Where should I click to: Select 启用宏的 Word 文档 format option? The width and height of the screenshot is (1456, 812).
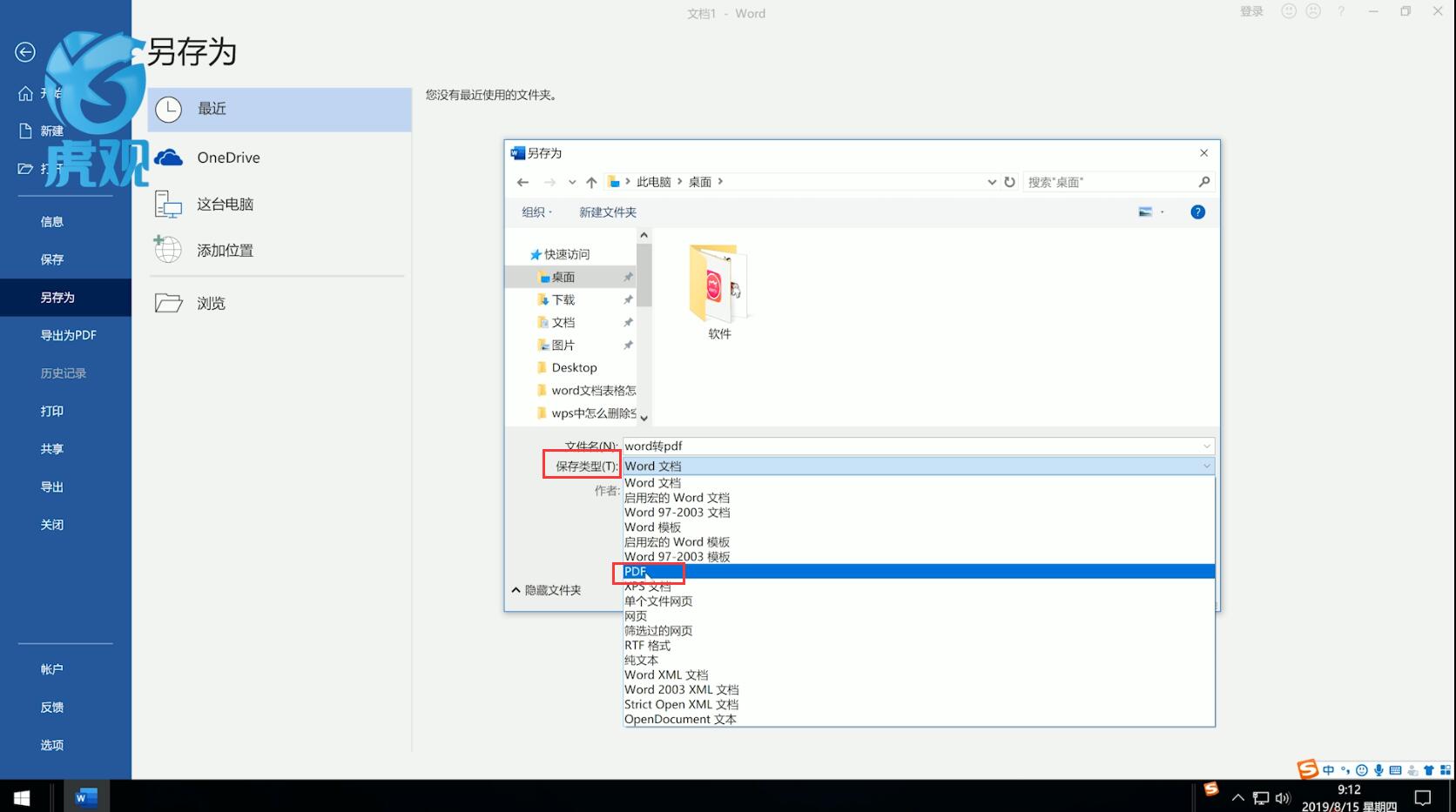919,498
